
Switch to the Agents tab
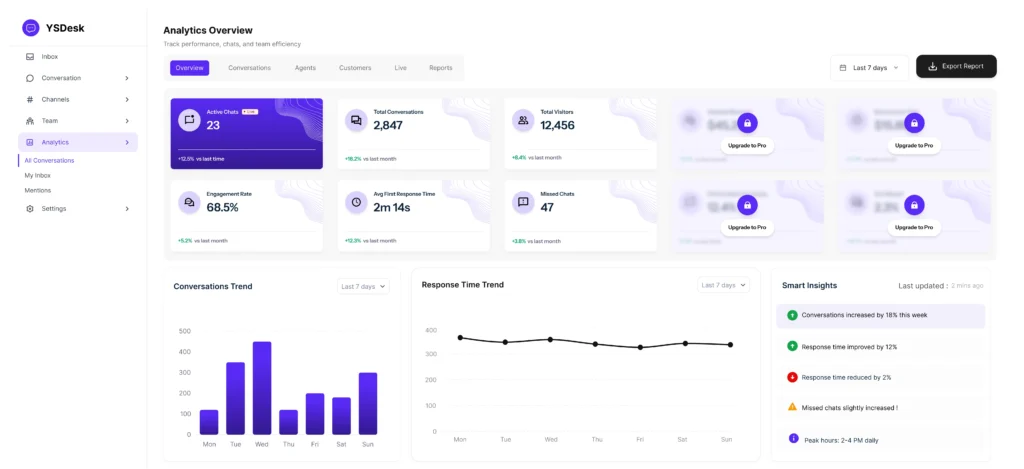pyautogui.click(x=305, y=68)
